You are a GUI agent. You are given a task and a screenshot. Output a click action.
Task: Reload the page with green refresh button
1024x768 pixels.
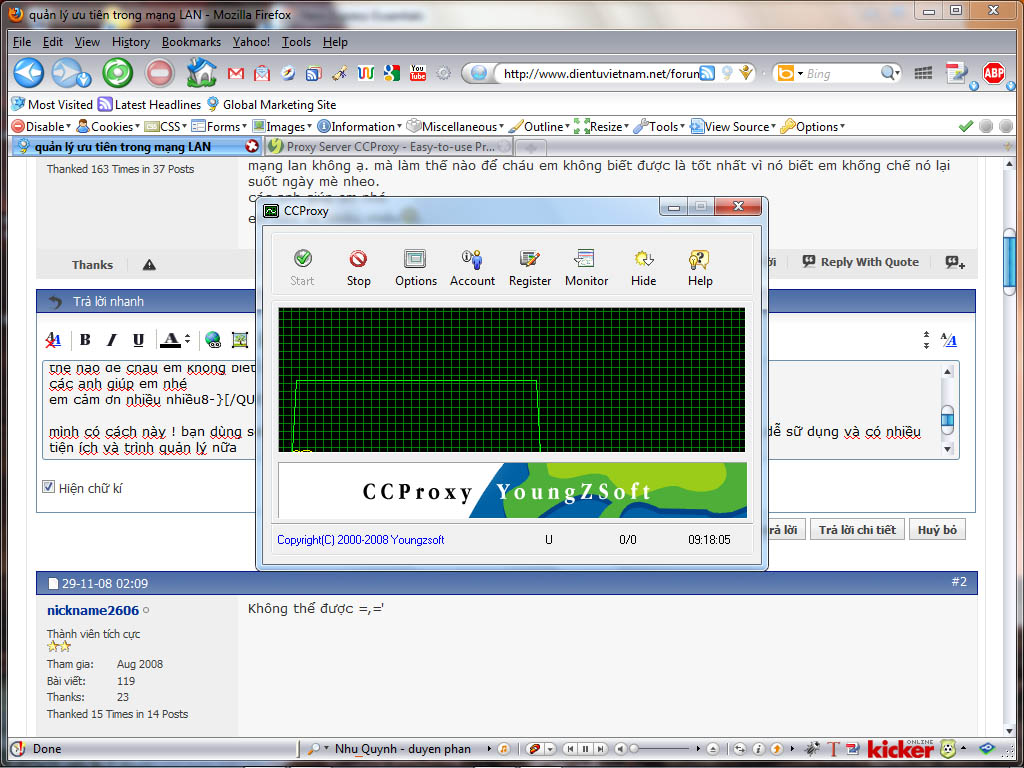pyautogui.click(x=118, y=72)
